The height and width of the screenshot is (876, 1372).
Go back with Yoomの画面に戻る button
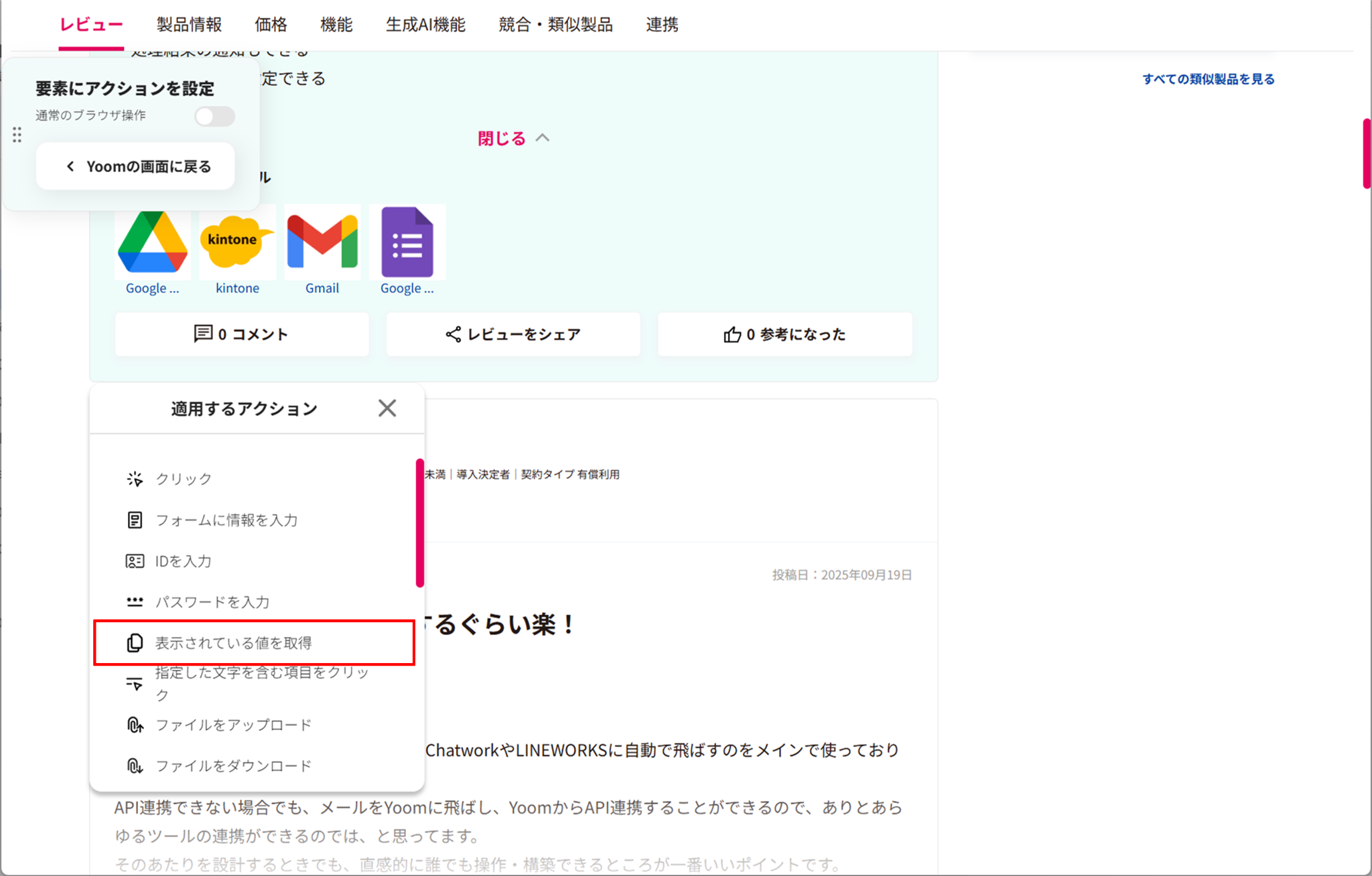(136, 166)
